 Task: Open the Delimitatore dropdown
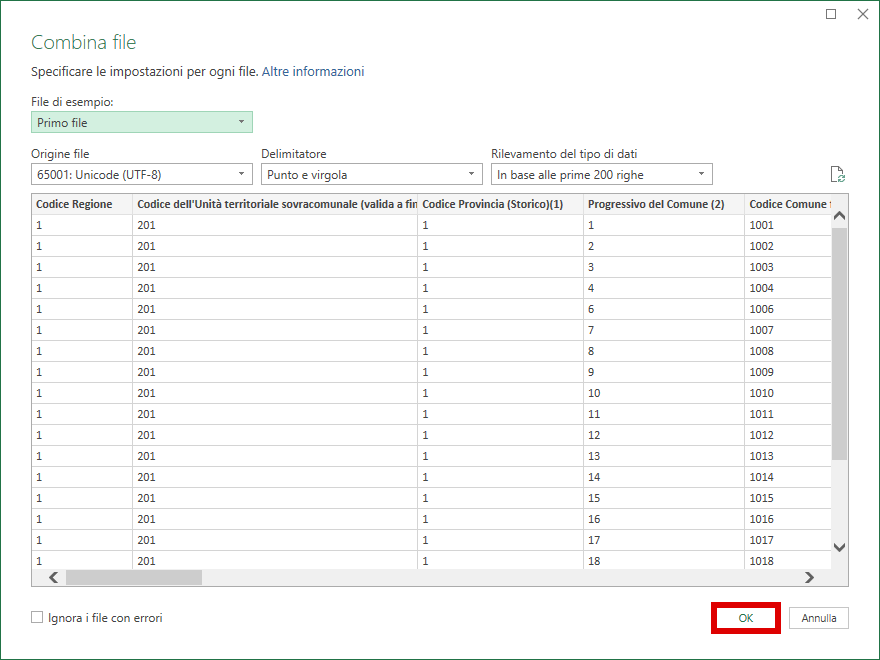371,173
